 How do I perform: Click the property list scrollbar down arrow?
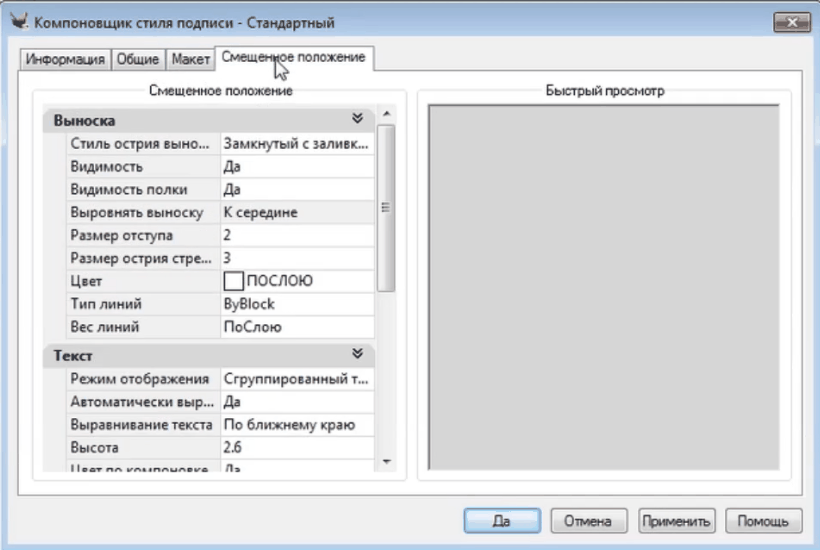coord(386,461)
